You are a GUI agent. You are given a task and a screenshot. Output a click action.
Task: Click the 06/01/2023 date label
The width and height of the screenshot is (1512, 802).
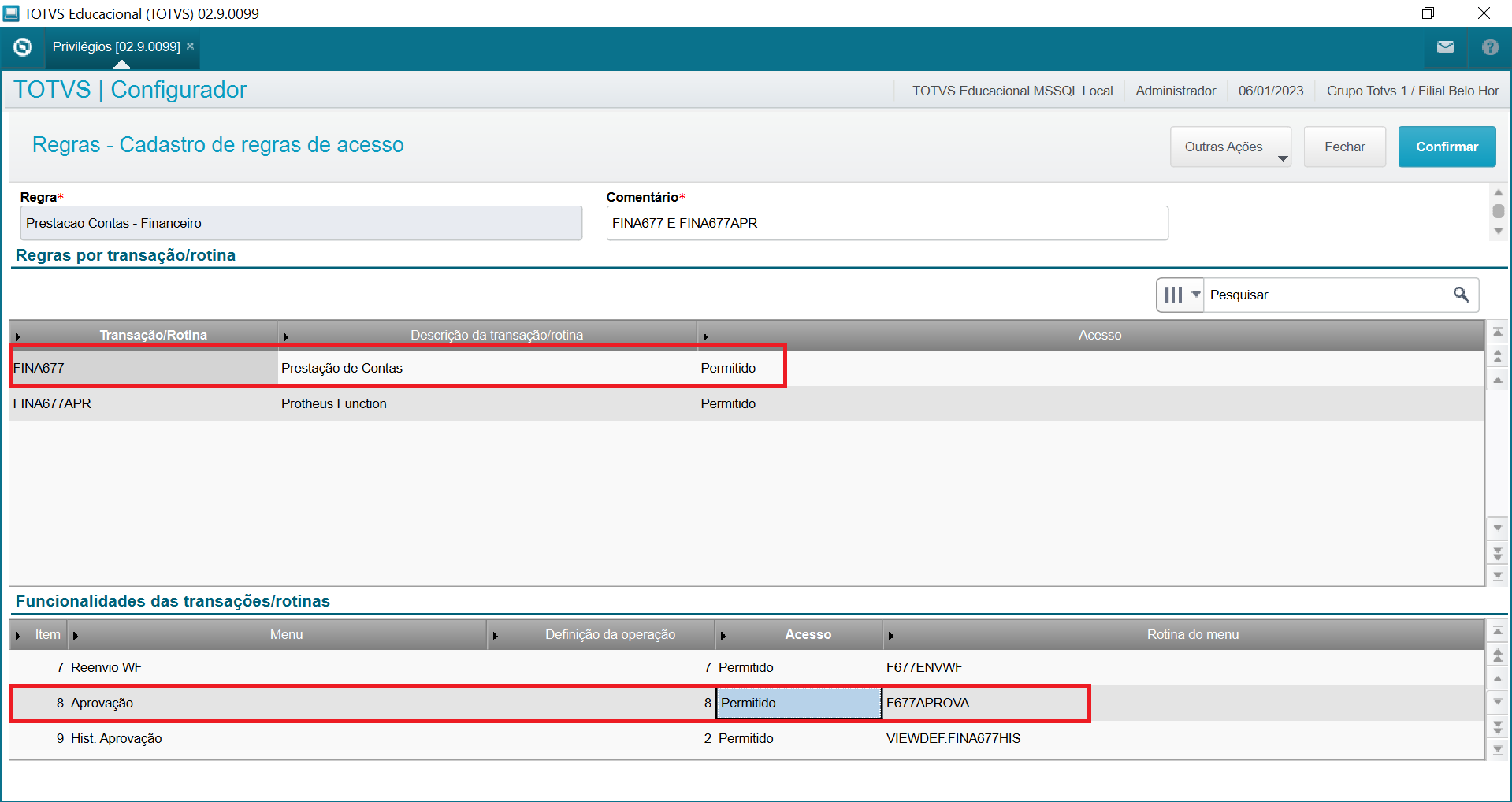1271,91
